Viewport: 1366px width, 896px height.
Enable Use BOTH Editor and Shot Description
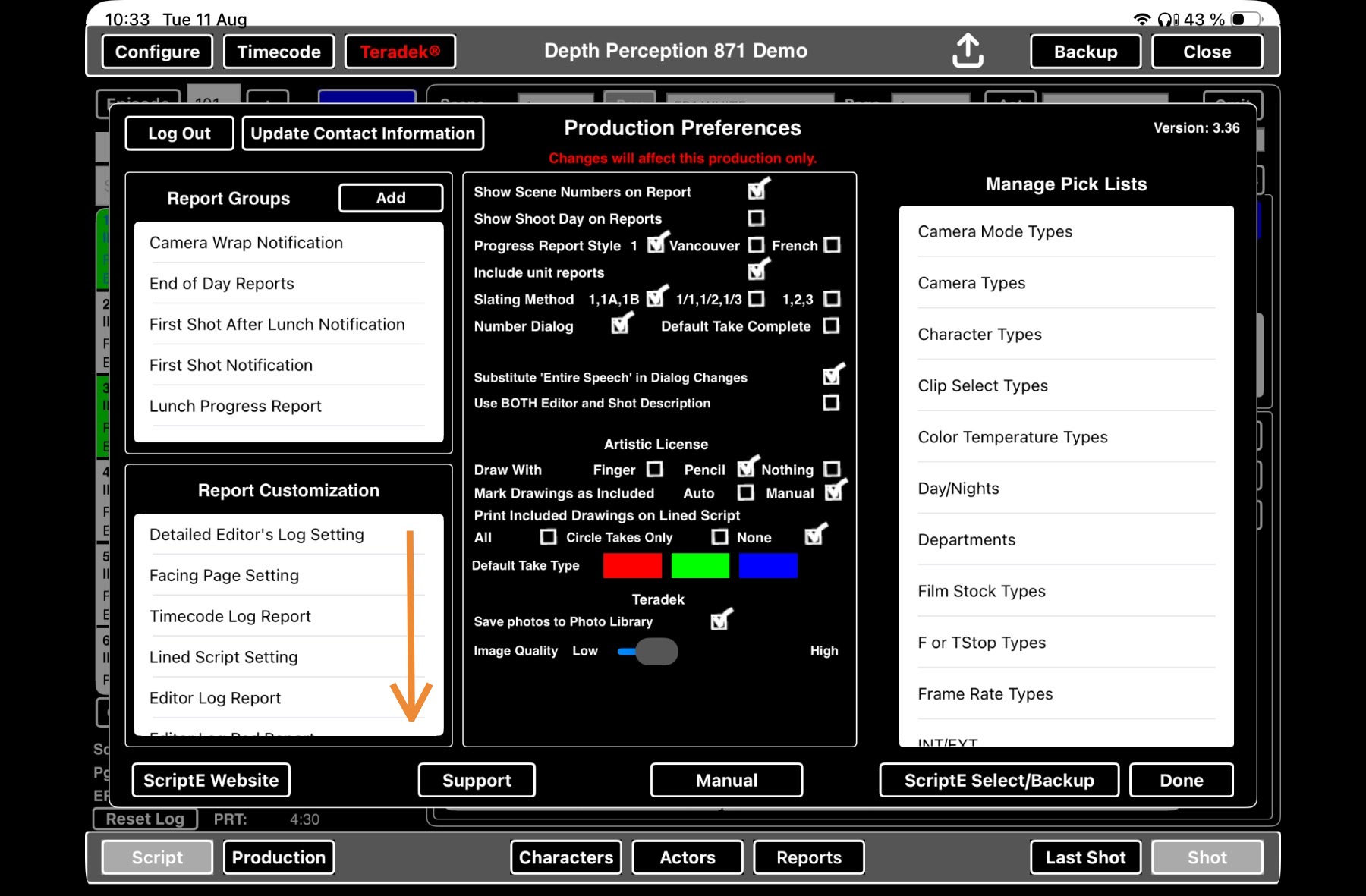click(x=831, y=403)
